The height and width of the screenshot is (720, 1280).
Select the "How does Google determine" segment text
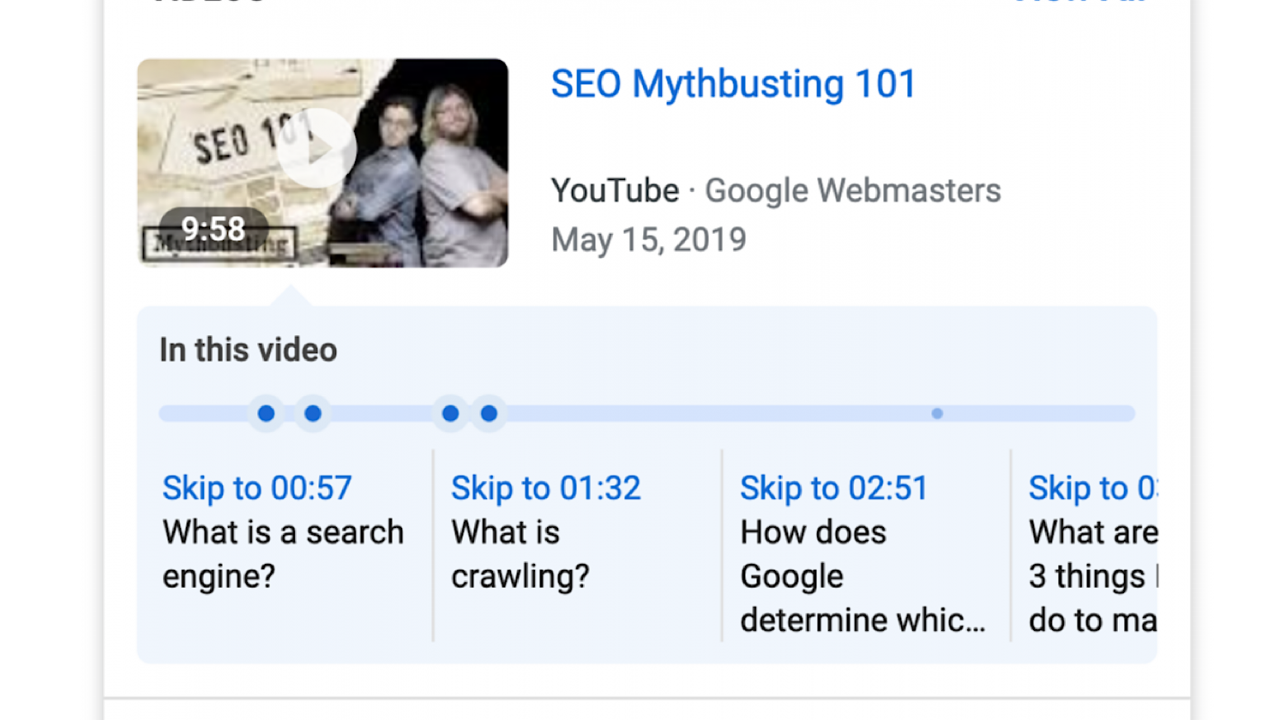pyautogui.click(x=862, y=576)
